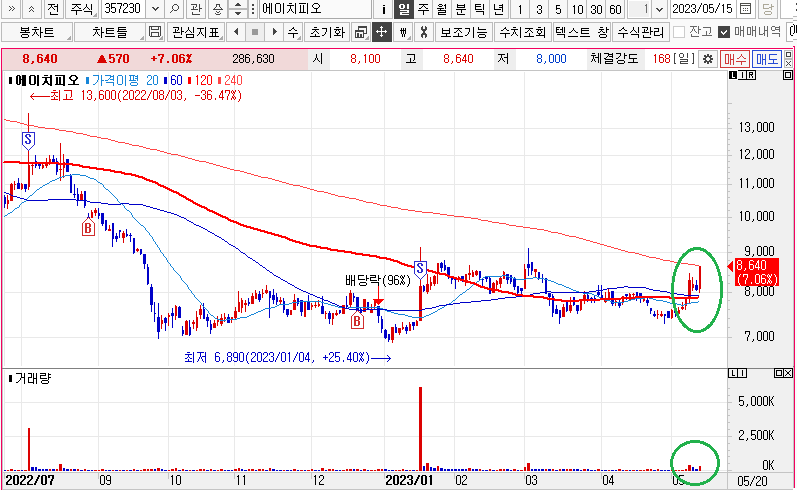Screen dimensions: 797x490
Task: Open the 관심지표 indicators dropdown
Action: tap(195, 33)
